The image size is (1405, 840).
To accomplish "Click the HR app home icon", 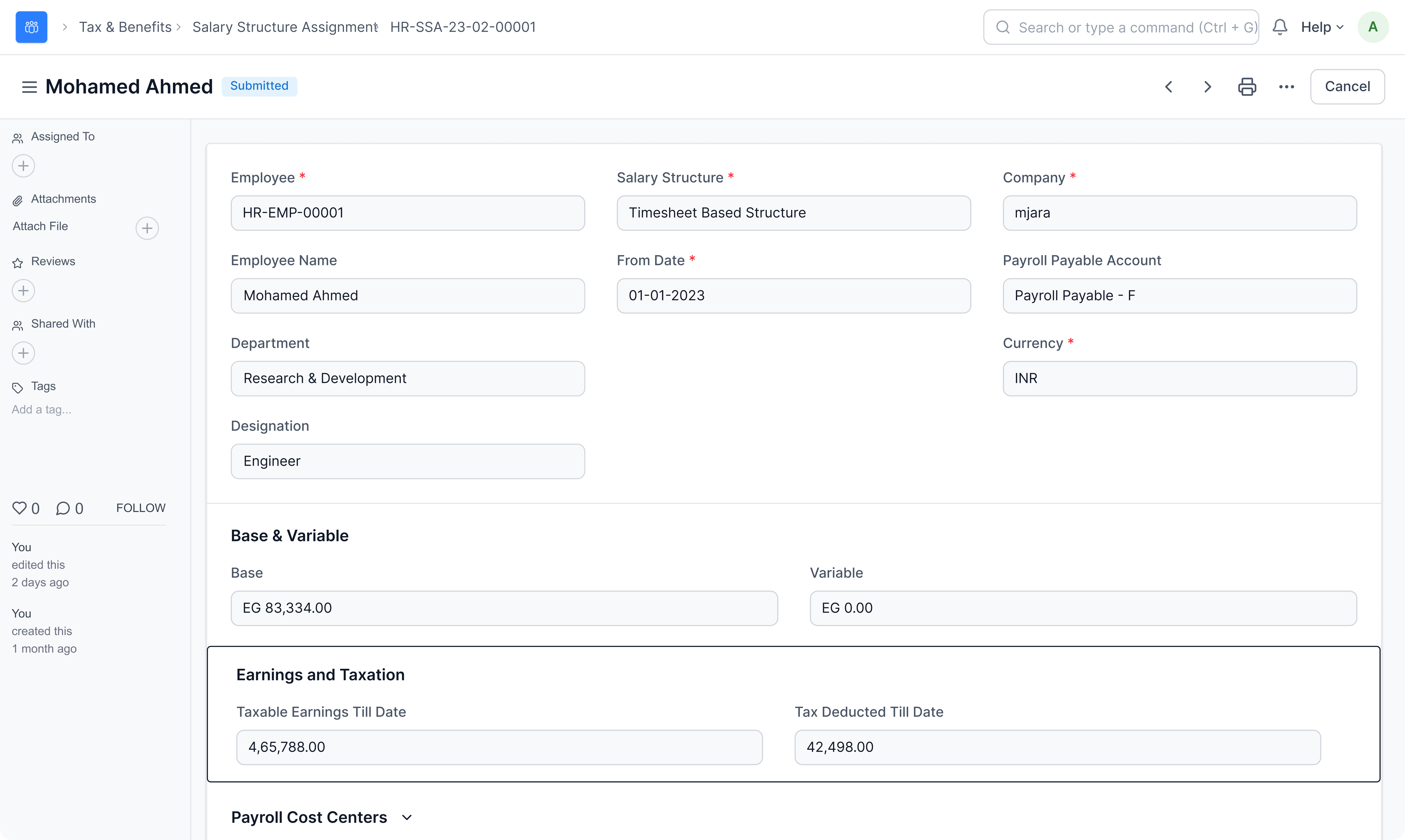I will 31,27.
